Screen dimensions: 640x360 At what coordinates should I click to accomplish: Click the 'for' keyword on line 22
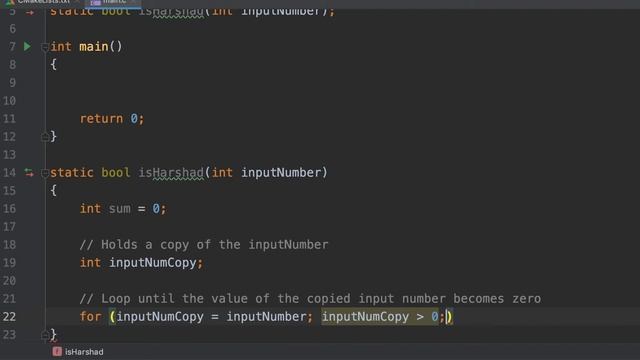90,317
